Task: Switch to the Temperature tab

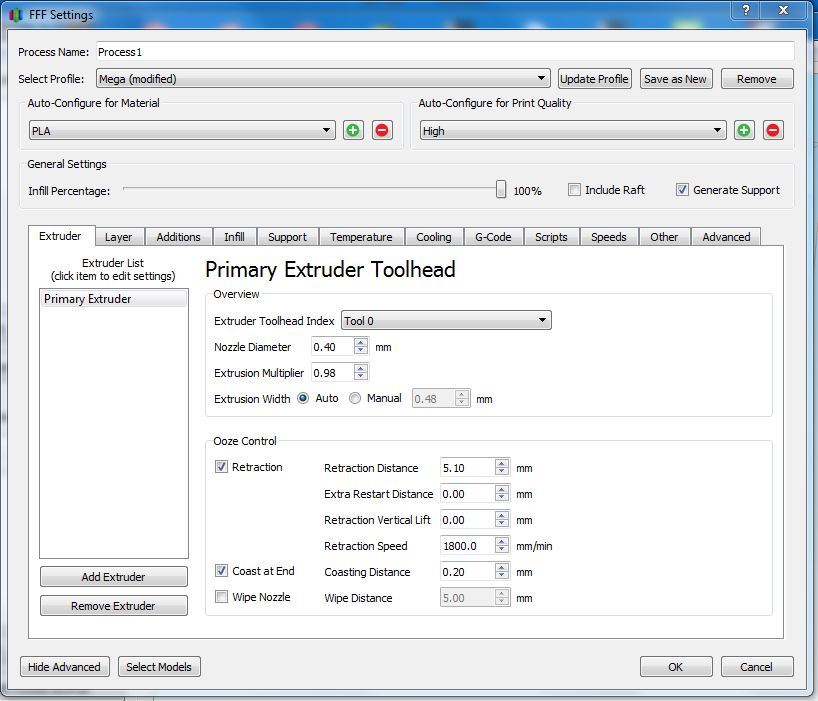Action: (361, 237)
